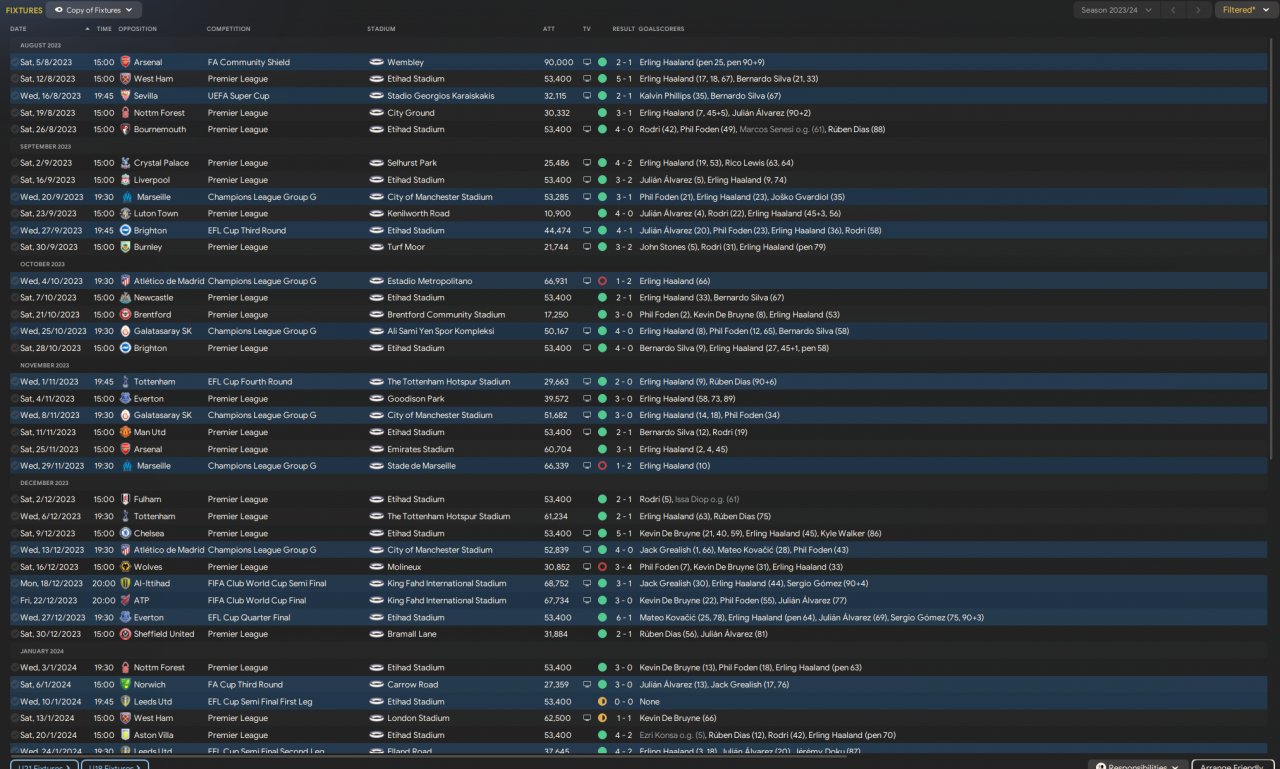Open the Kenilworth Road stadium link
The image size is (1280, 769).
418,213
